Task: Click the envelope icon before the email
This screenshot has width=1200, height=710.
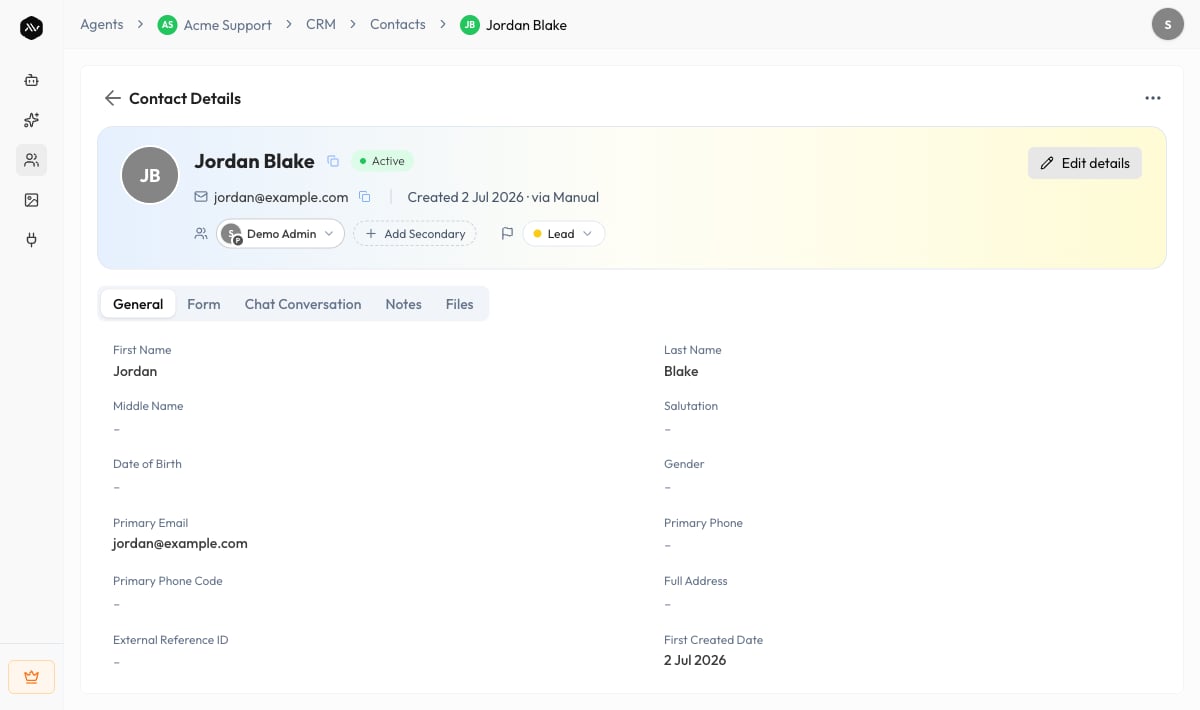Action: click(x=201, y=197)
